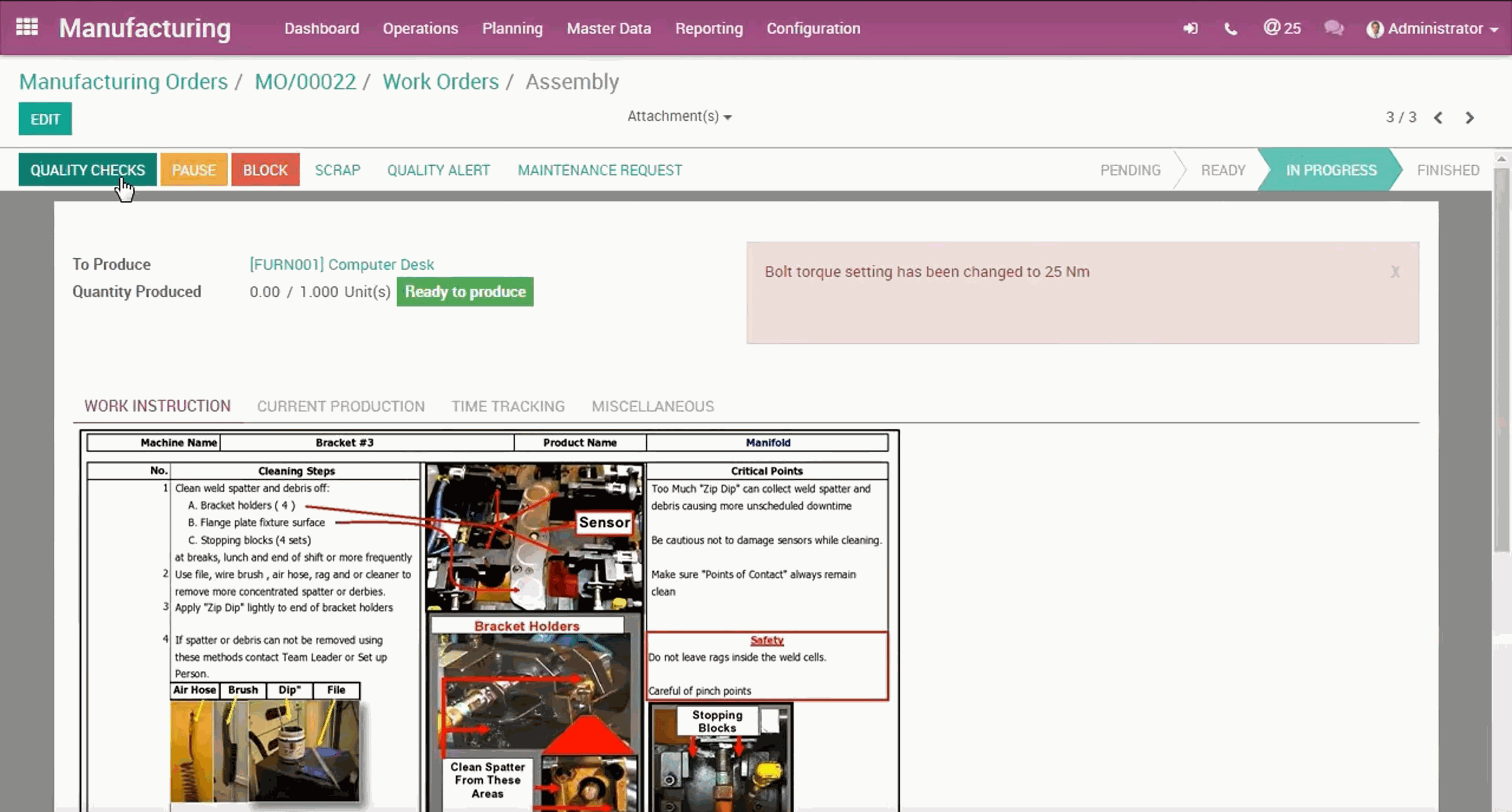Open the Operations menu

[420, 28]
